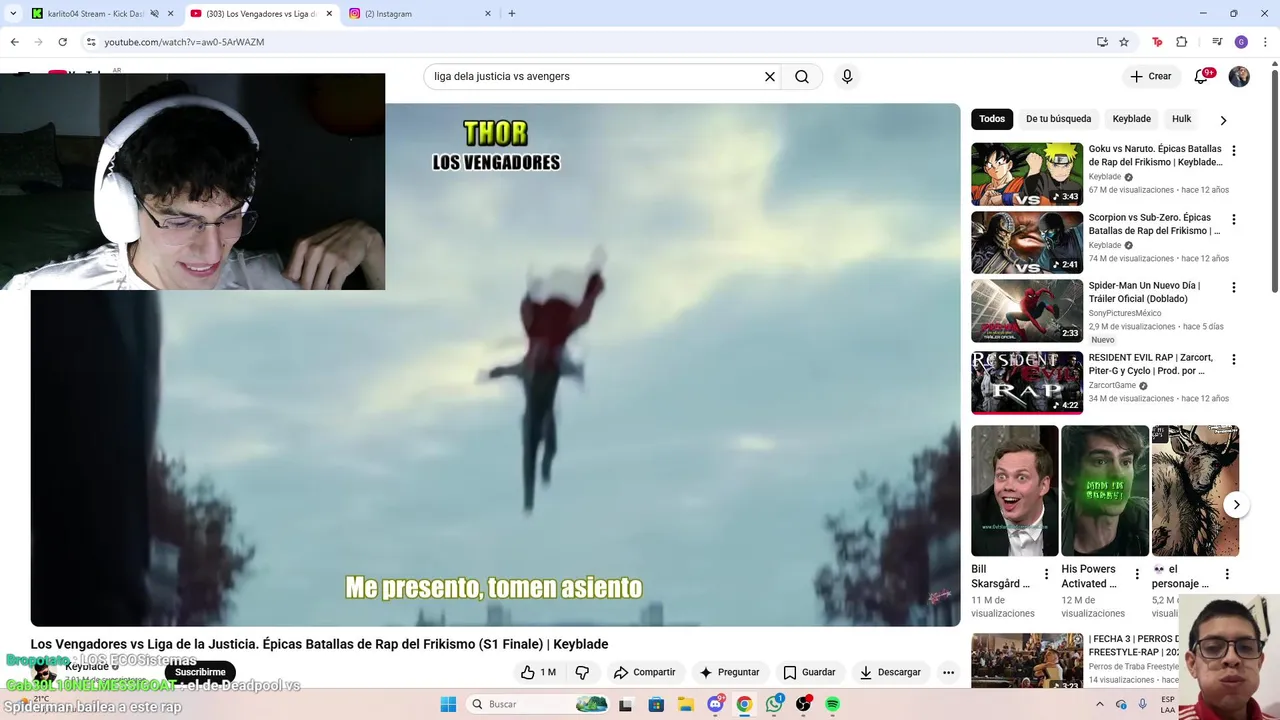Open options menu for Spider-Man trailer

click(1234, 287)
